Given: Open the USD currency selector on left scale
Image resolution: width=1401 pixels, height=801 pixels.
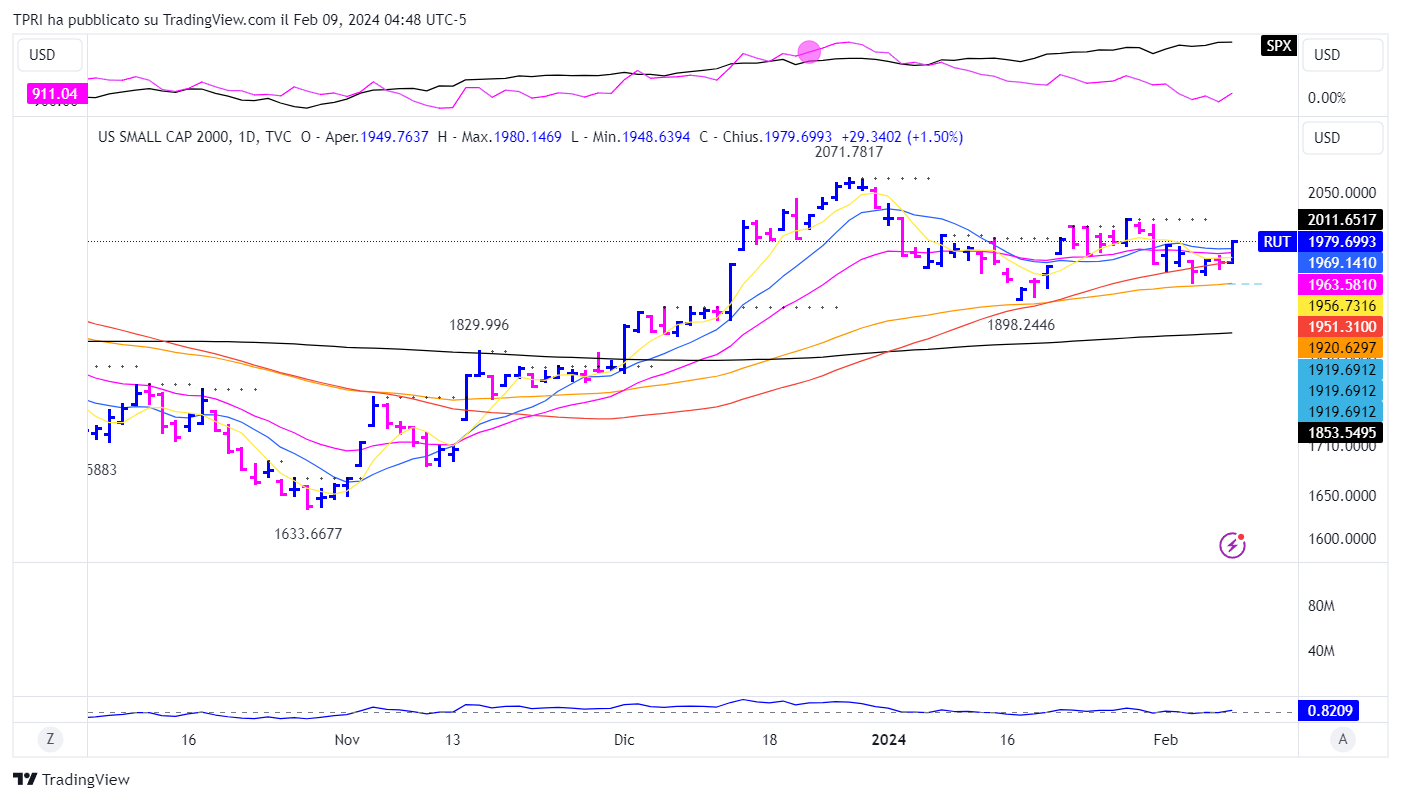Looking at the screenshot, I should point(42,55).
